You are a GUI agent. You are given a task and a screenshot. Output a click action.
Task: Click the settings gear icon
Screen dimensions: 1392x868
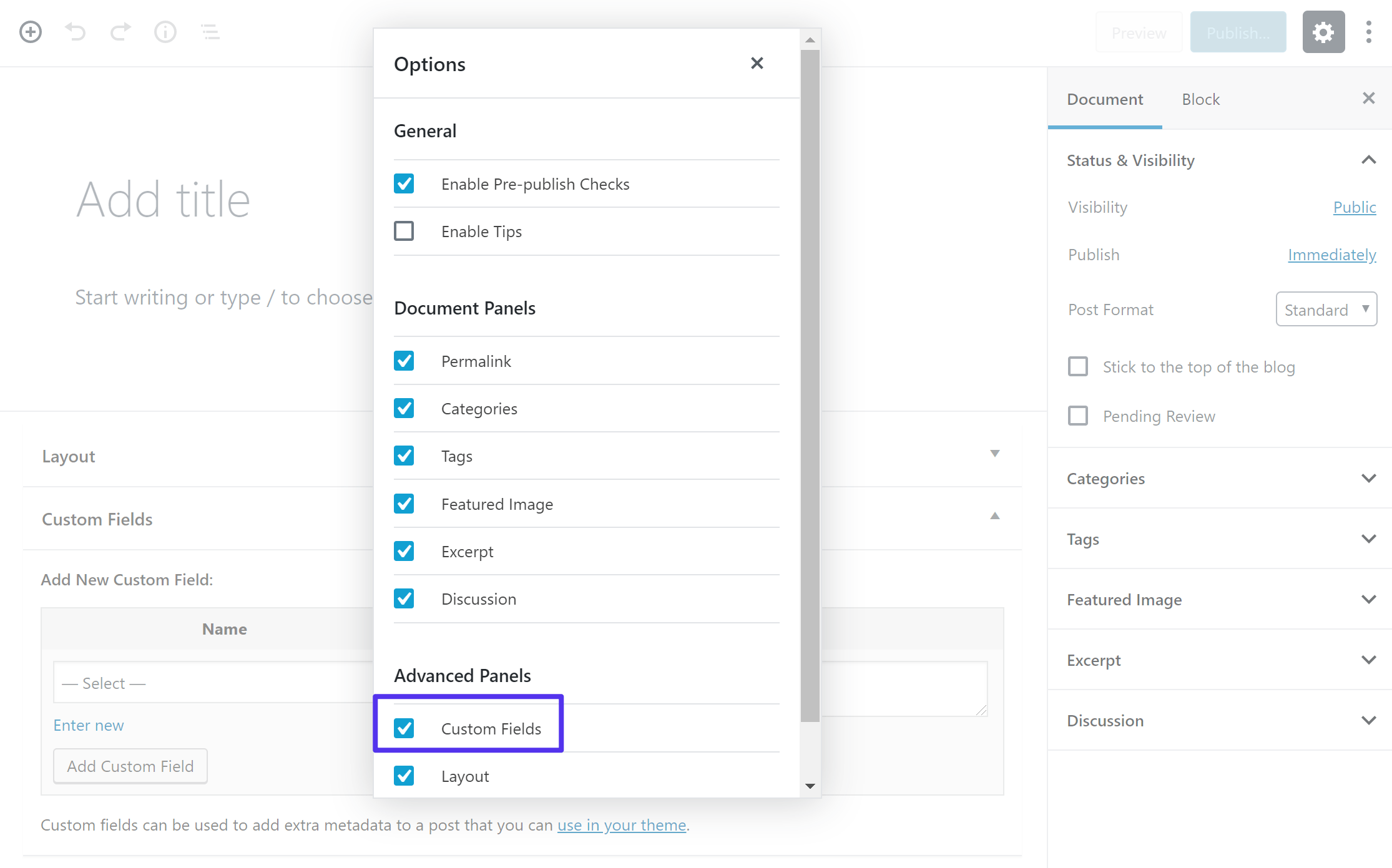(1323, 32)
